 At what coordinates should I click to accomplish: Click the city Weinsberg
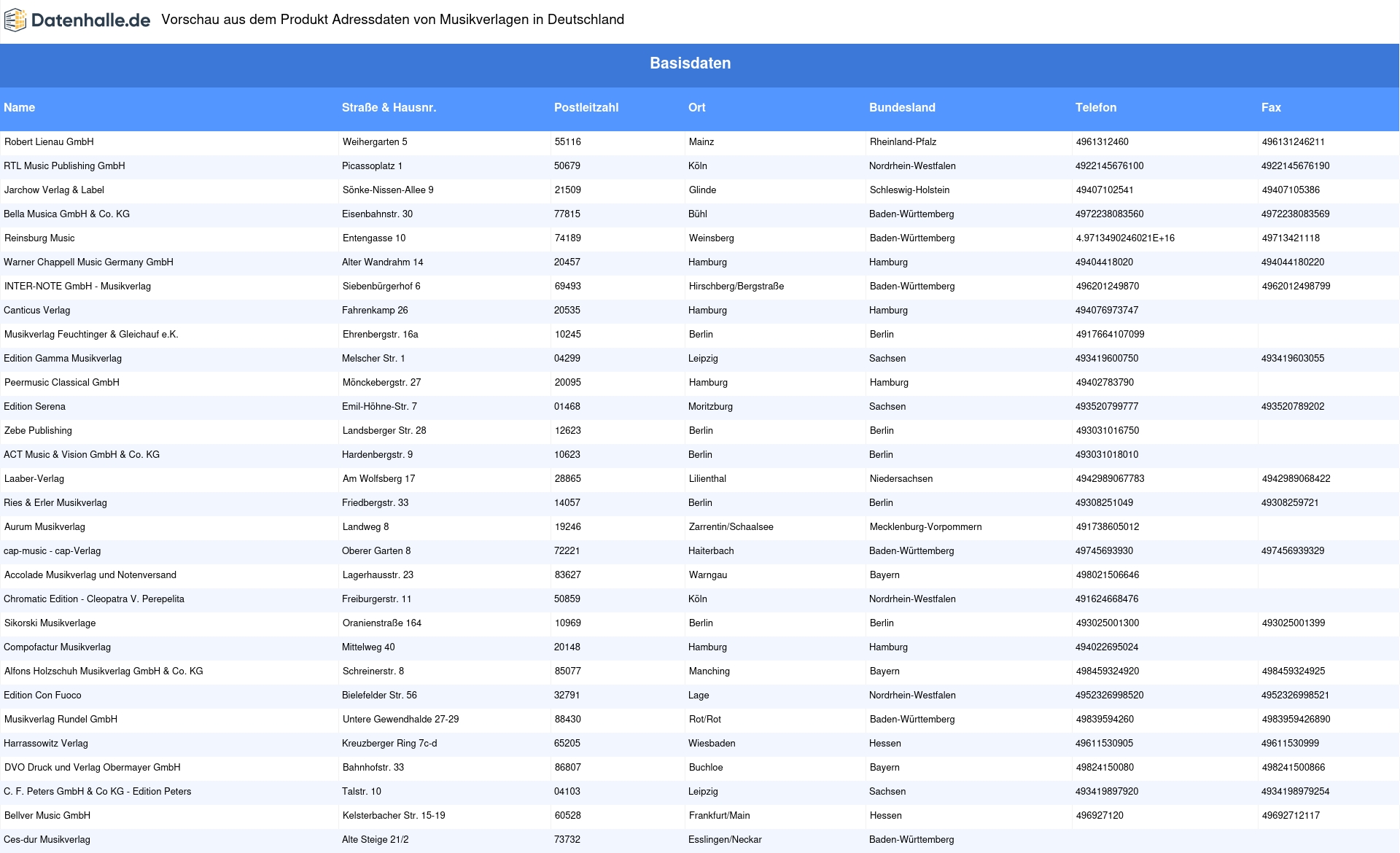coord(712,238)
